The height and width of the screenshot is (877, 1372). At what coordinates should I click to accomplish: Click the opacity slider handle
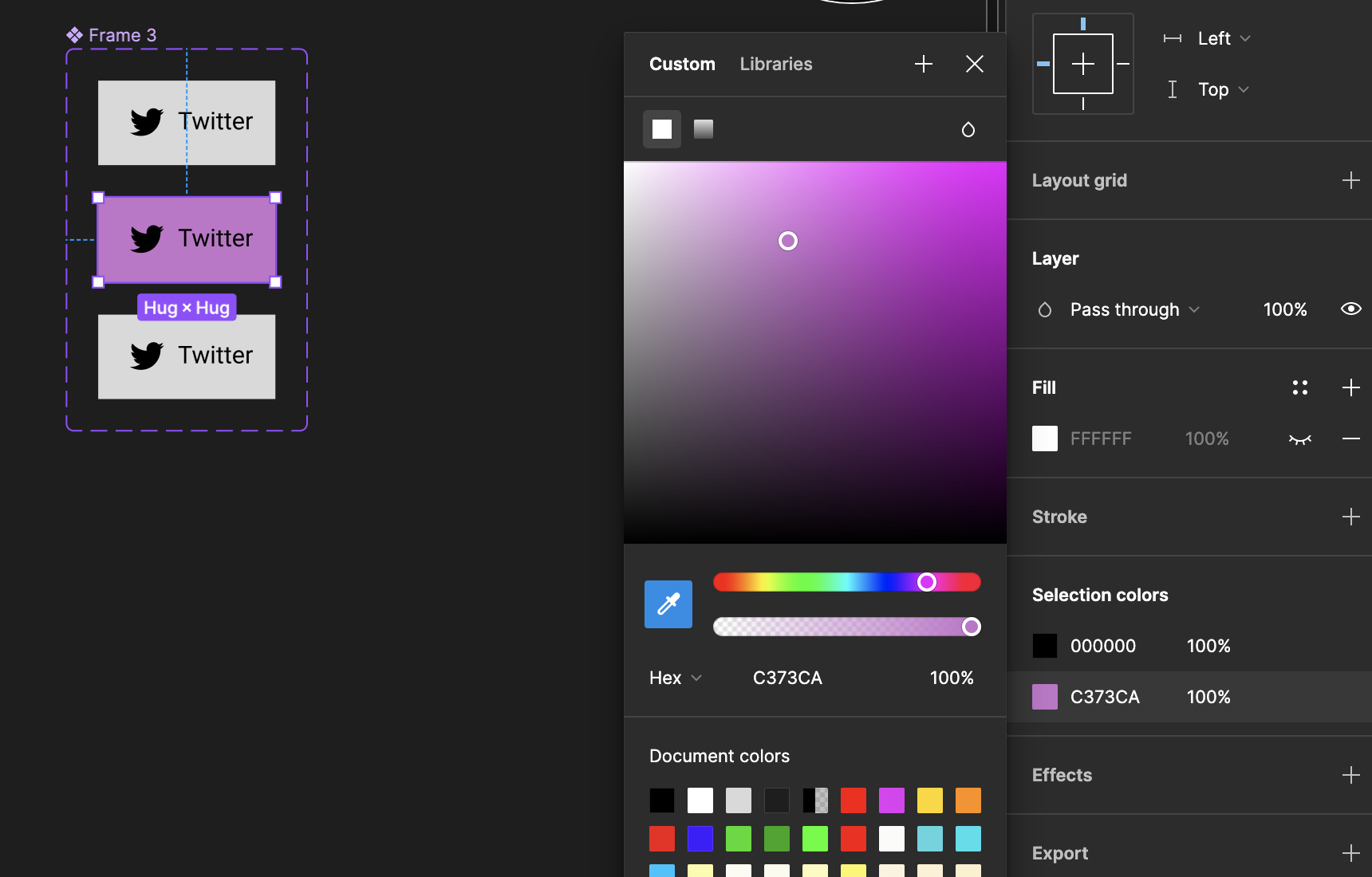pos(971,627)
